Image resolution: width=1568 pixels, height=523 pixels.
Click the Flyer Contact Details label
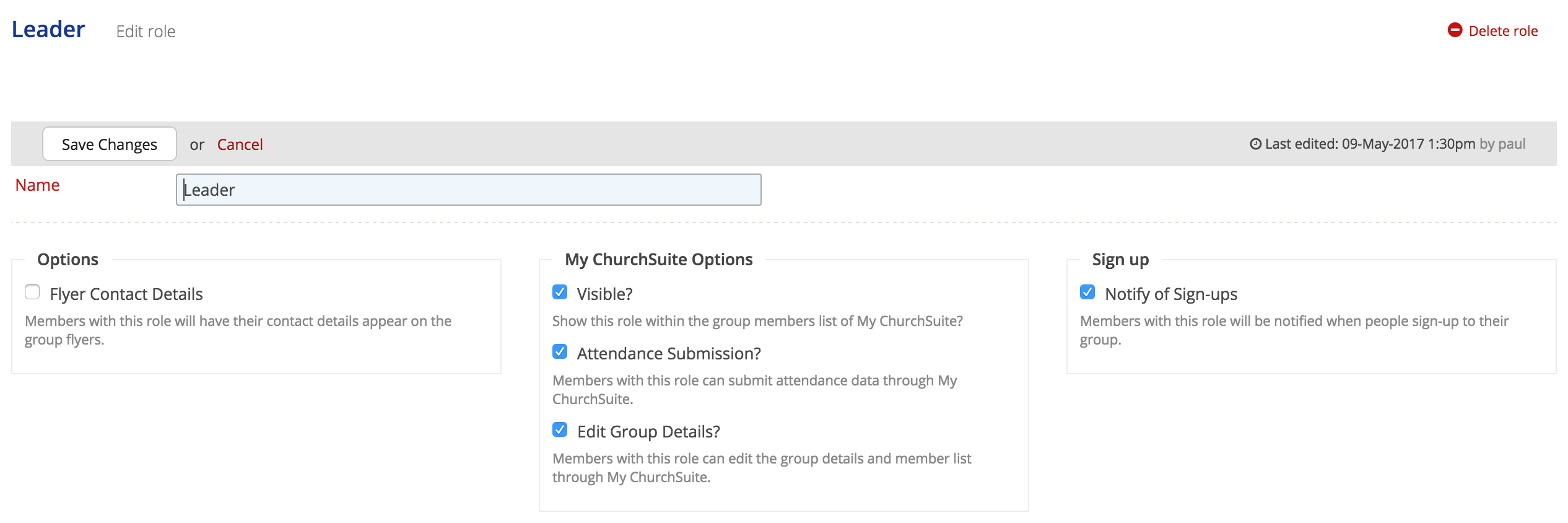click(x=126, y=294)
